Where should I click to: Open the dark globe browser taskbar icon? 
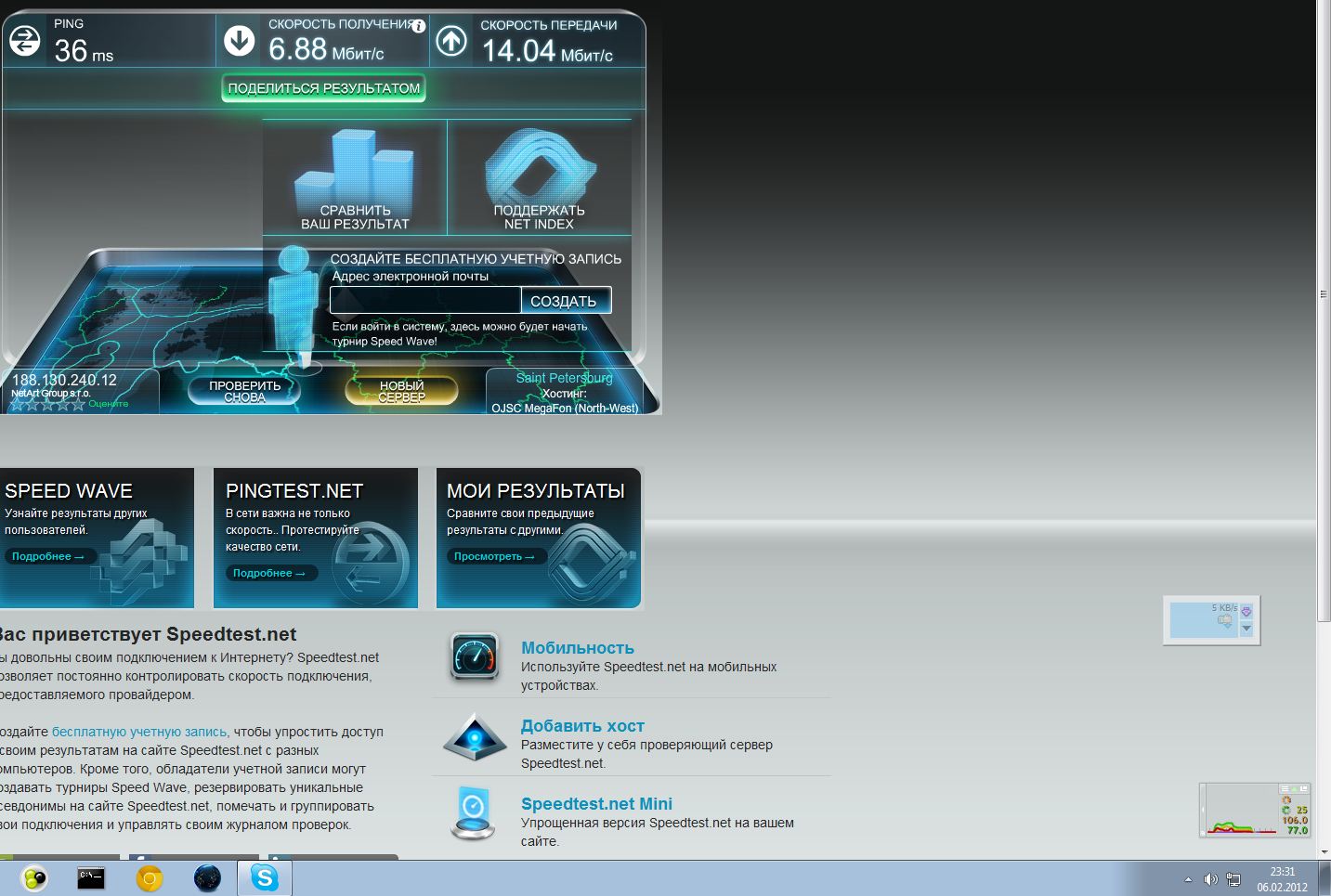[207, 877]
